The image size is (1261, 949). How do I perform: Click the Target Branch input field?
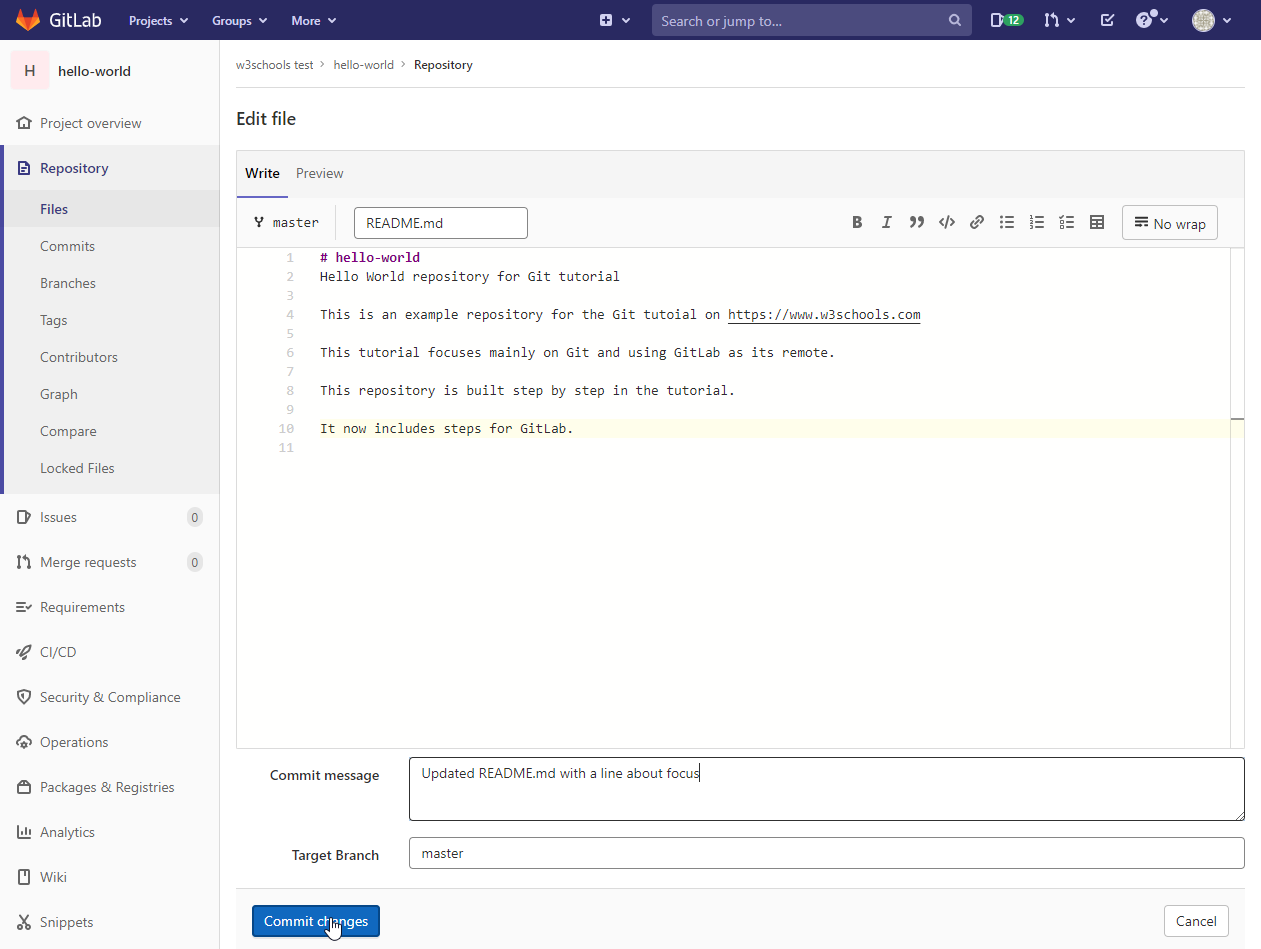tap(826, 853)
